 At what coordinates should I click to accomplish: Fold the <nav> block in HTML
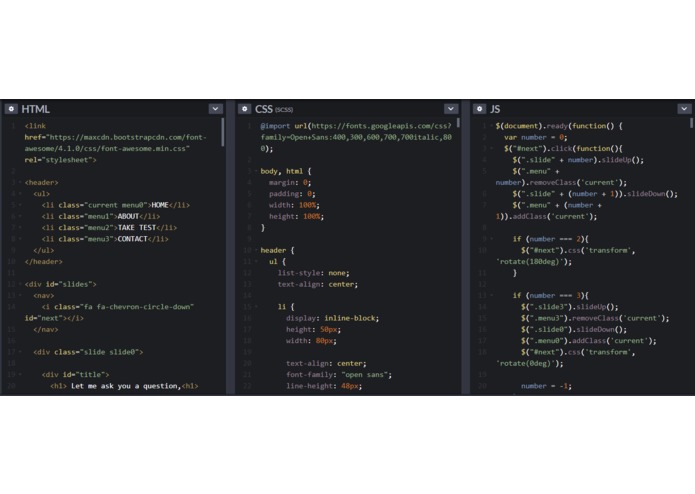(x=20, y=296)
